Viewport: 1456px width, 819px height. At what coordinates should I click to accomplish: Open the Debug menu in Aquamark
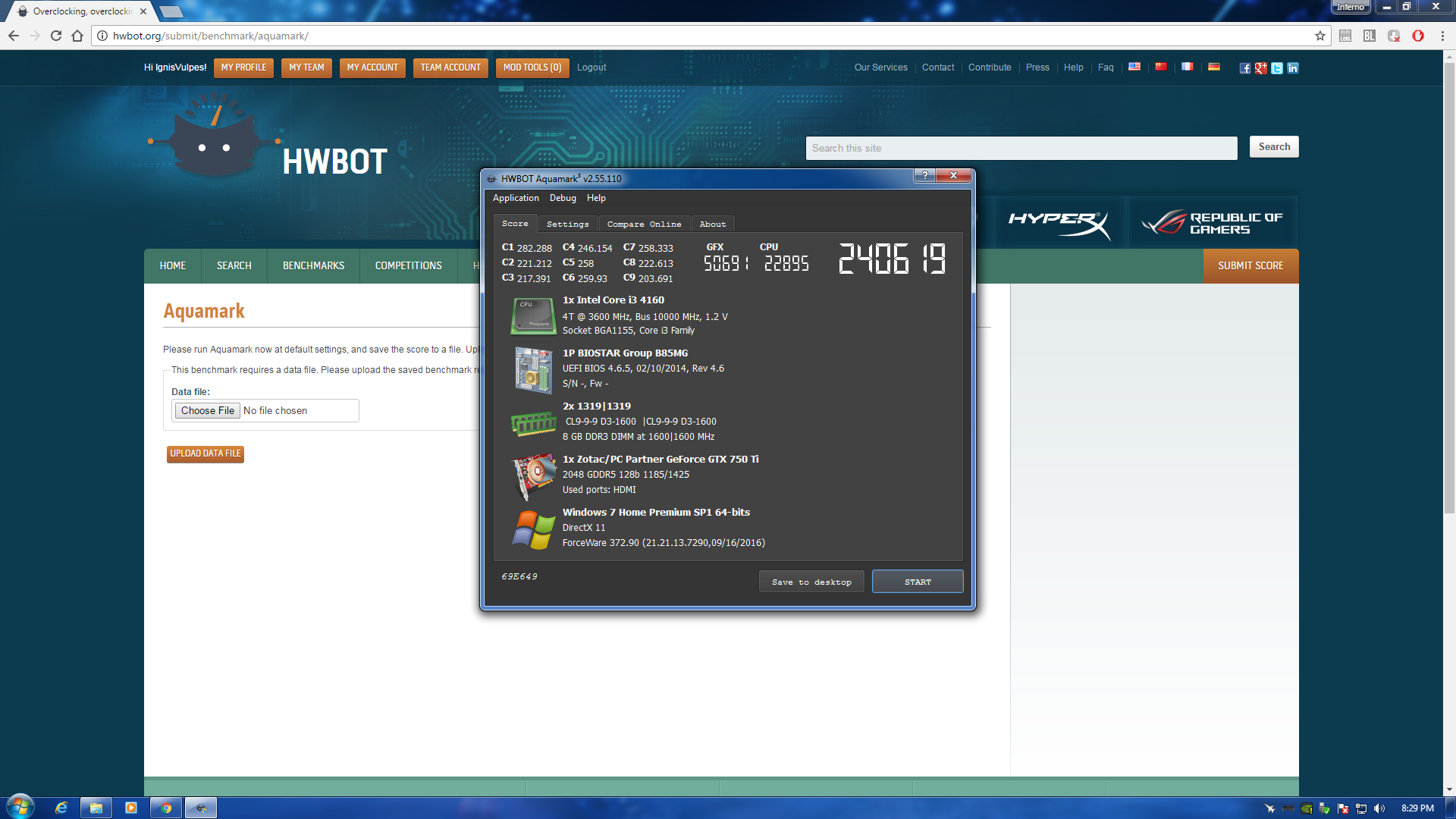click(x=563, y=198)
